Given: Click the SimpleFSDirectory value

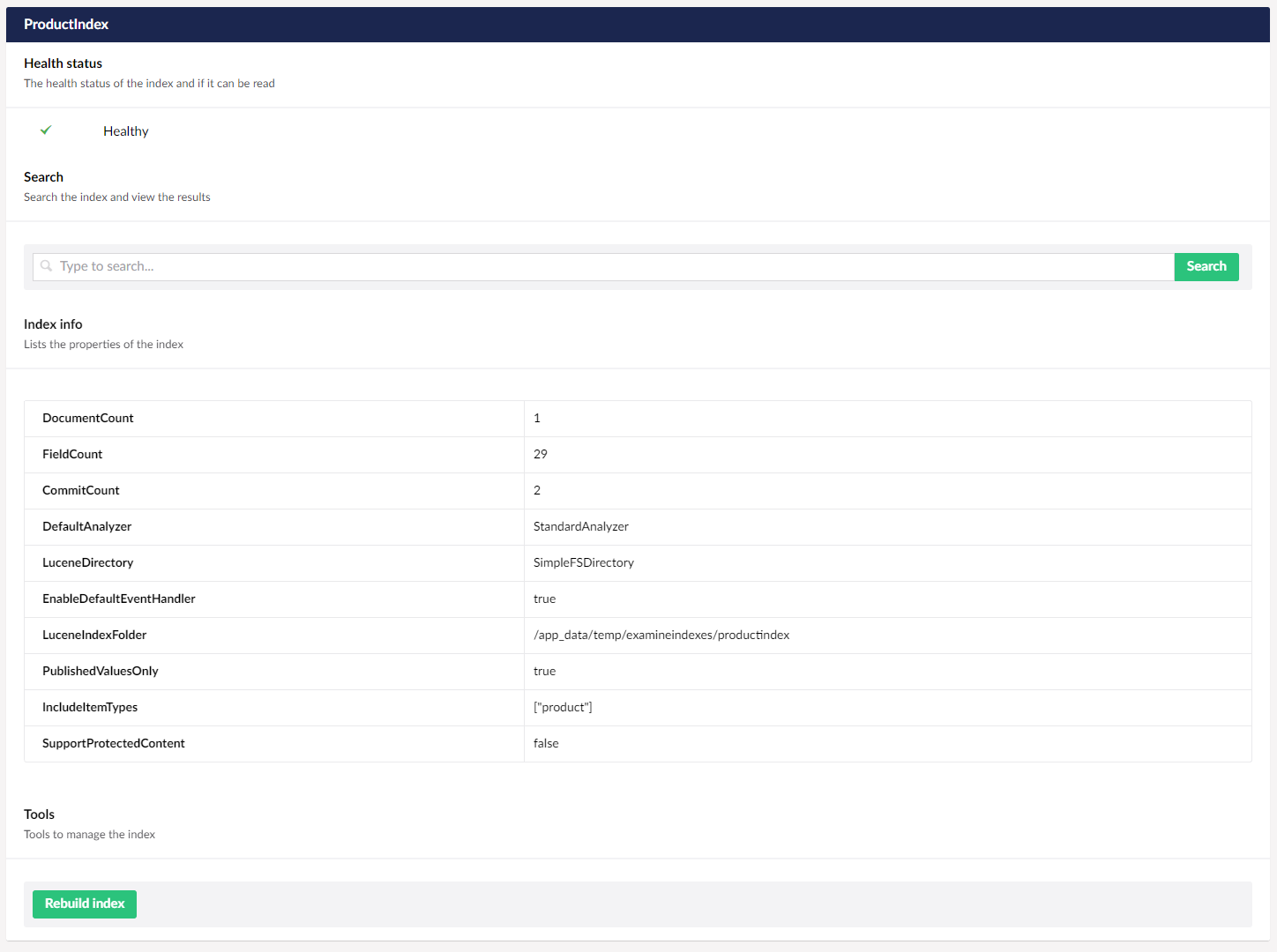Looking at the screenshot, I should 584,562.
